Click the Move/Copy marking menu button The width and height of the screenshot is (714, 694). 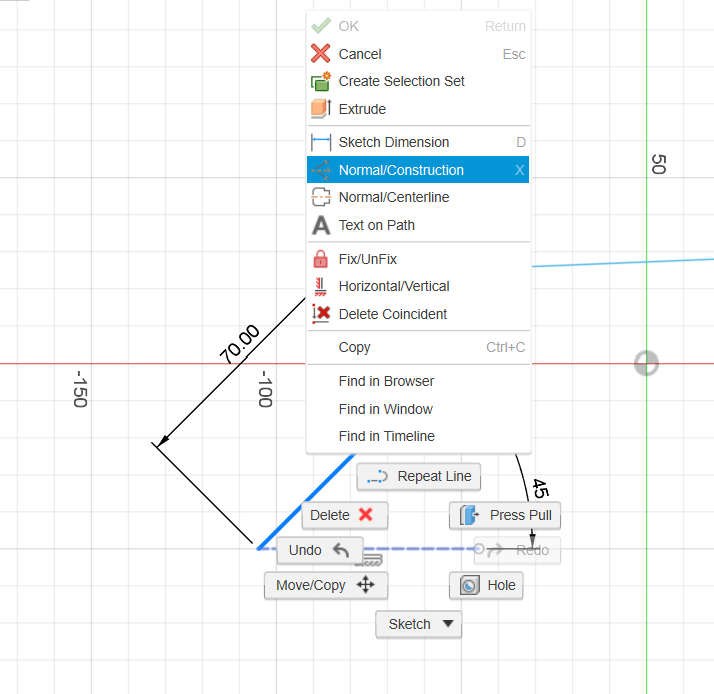point(326,585)
